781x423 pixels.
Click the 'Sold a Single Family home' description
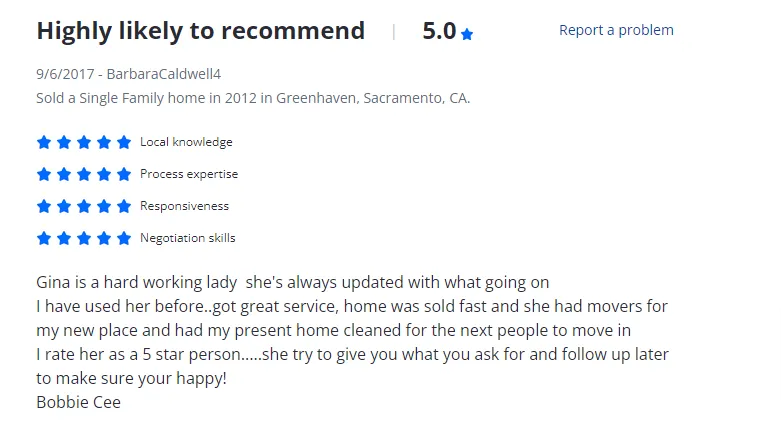click(253, 98)
